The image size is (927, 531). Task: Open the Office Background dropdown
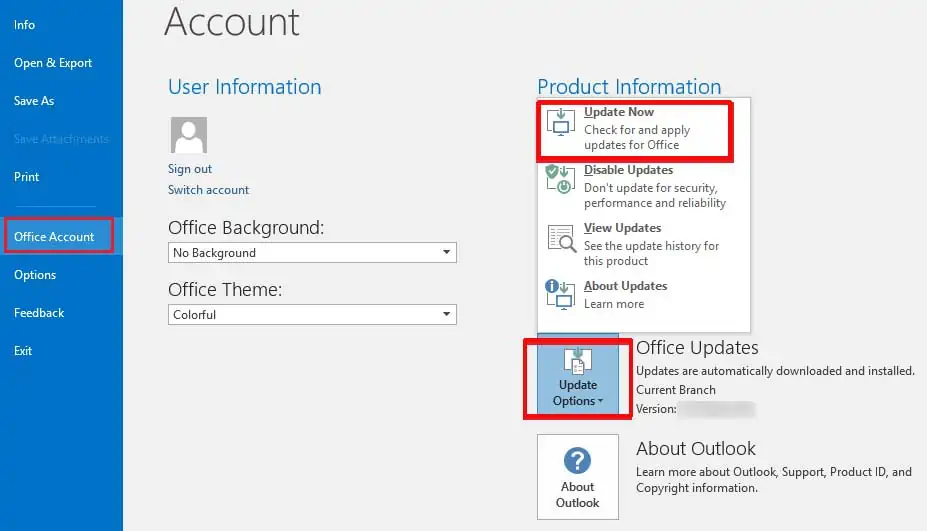click(312, 252)
